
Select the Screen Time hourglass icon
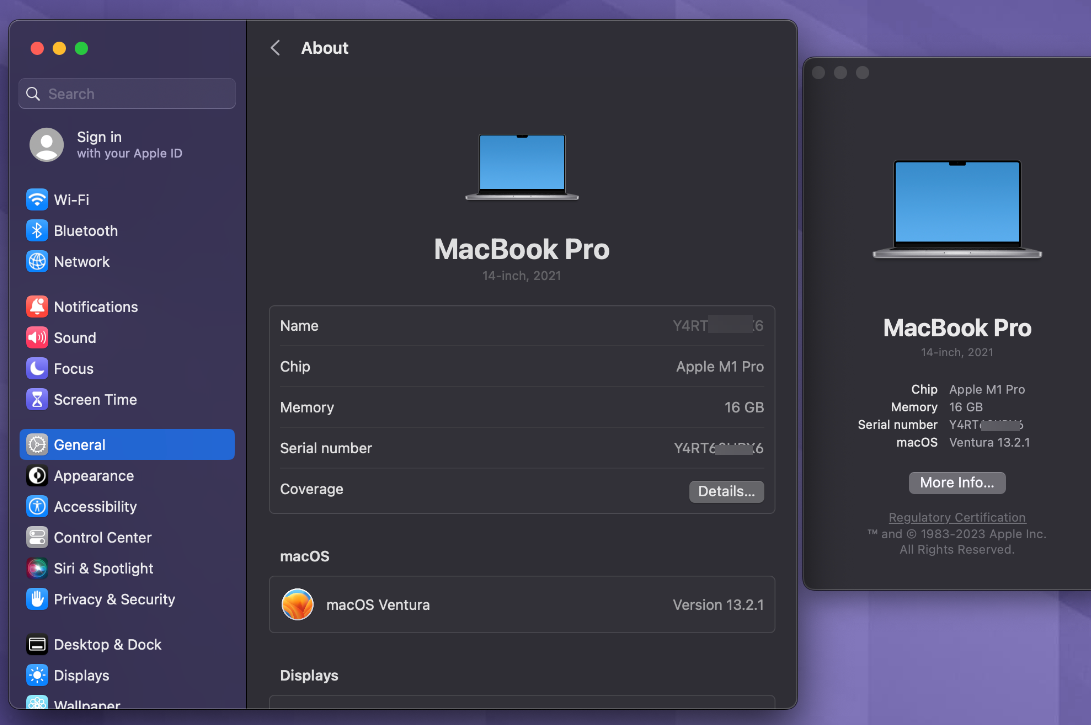click(x=37, y=399)
